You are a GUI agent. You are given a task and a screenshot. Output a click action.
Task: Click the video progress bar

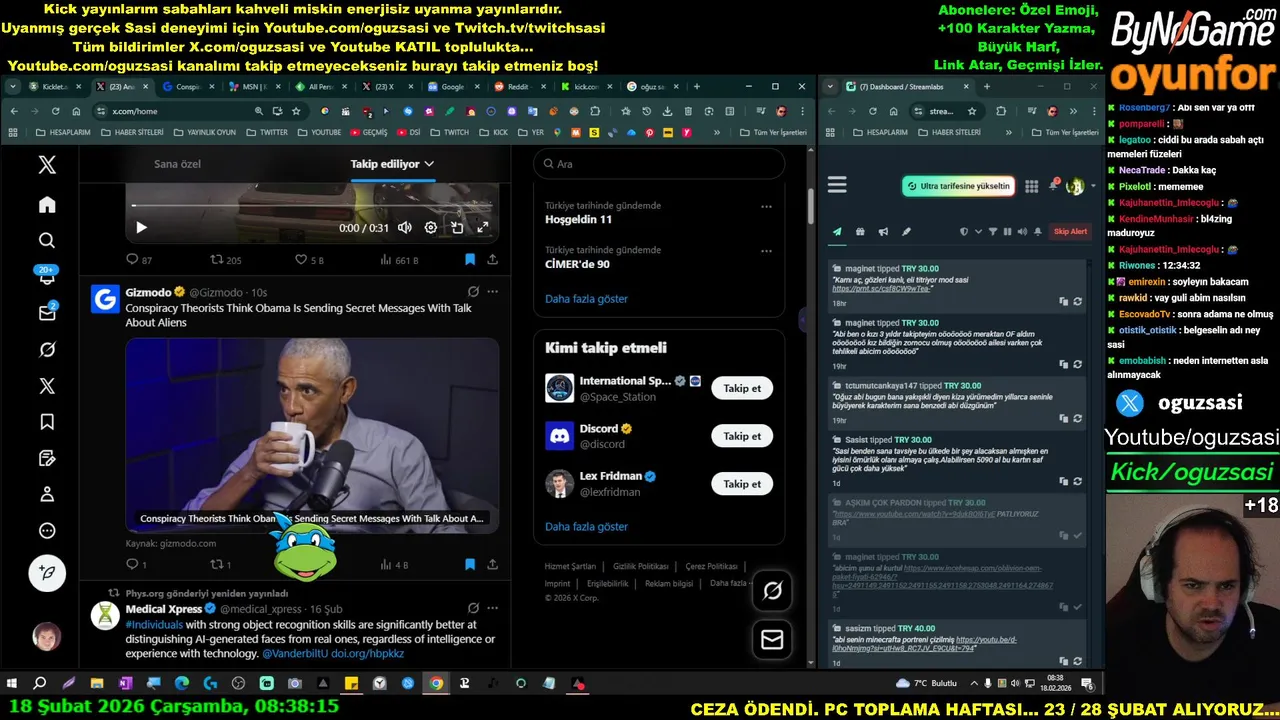click(312, 206)
